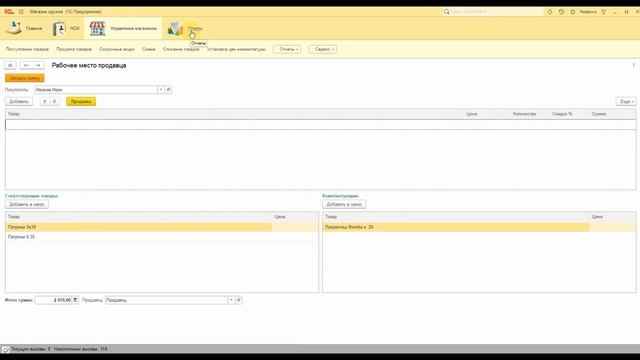Click Накопленные вызовы: 119 in status bar
This screenshot has width=640, height=360.
80,349
